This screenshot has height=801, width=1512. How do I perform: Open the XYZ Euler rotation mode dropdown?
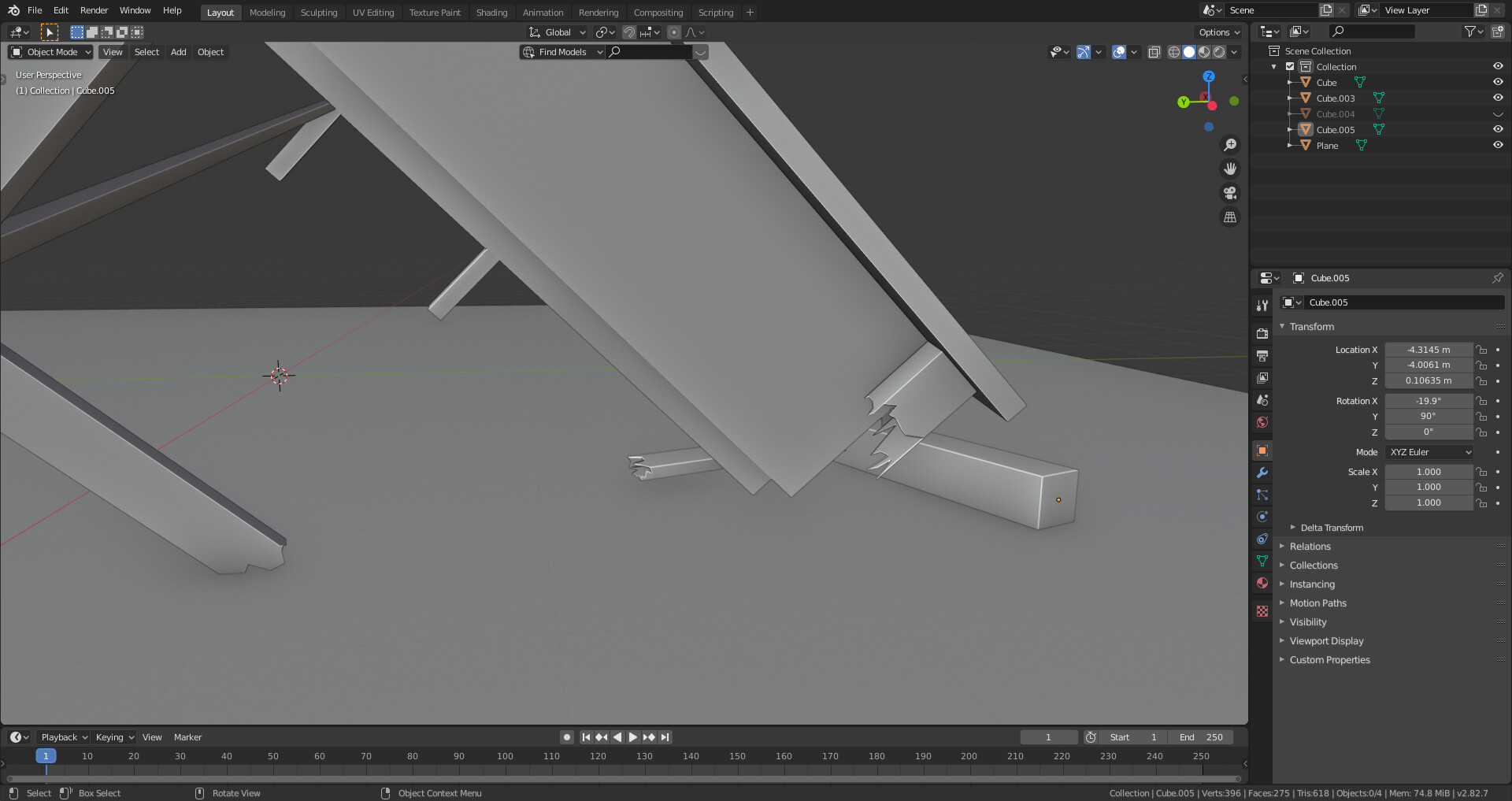[x=1429, y=451]
